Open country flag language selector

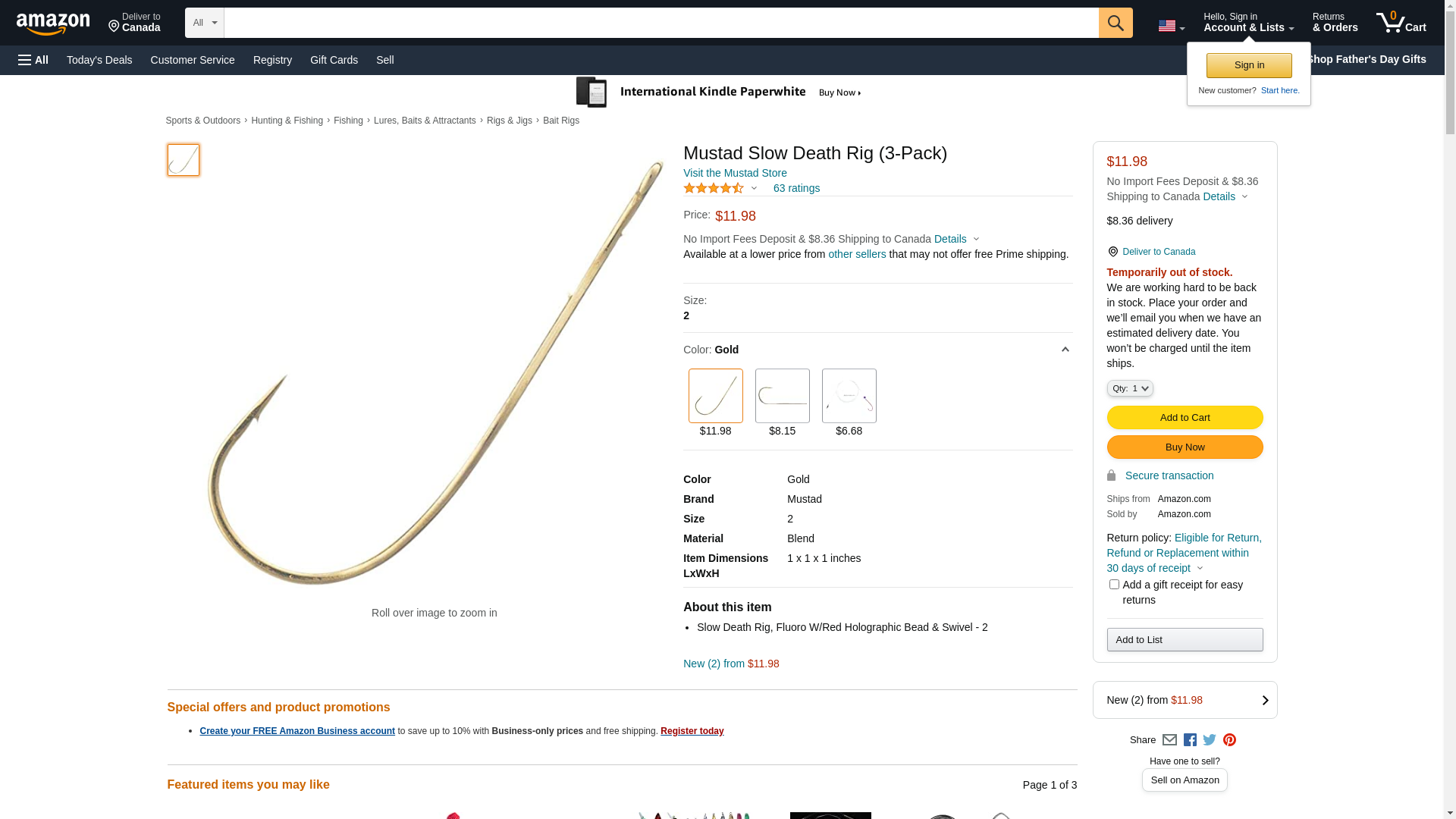pyautogui.click(x=1171, y=26)
